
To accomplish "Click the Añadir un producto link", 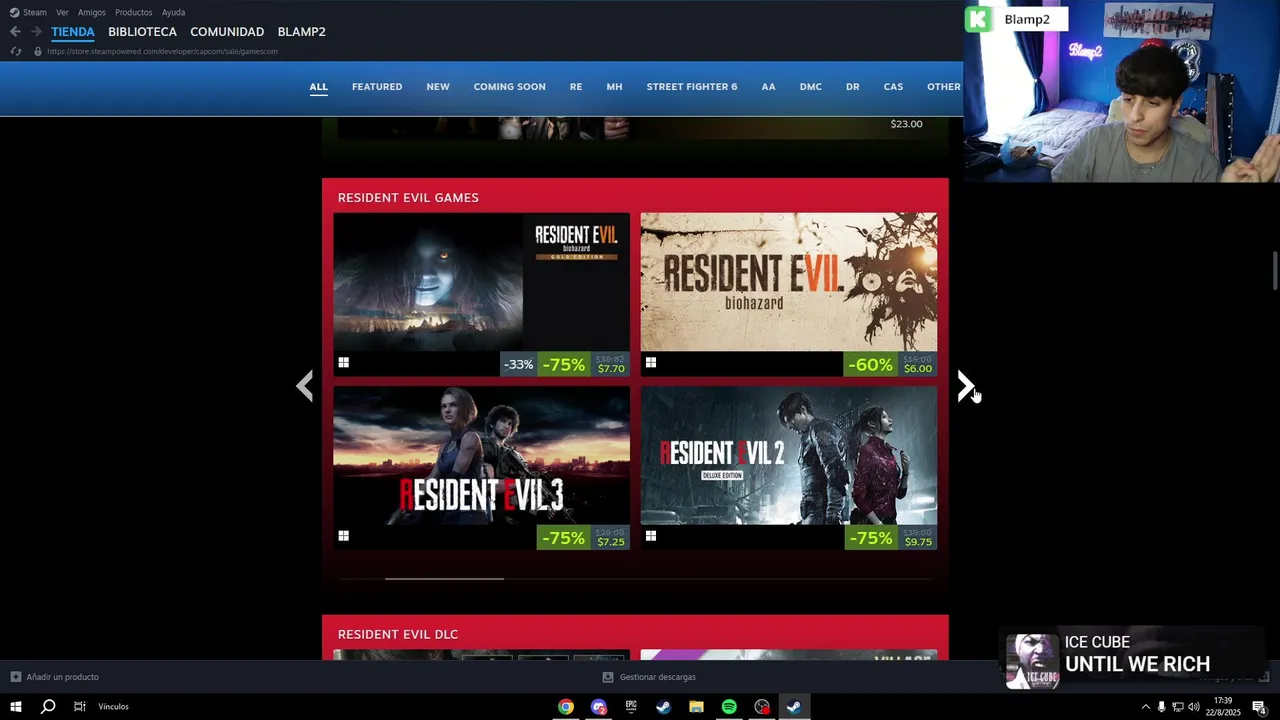I will click(x=62, y=677).
